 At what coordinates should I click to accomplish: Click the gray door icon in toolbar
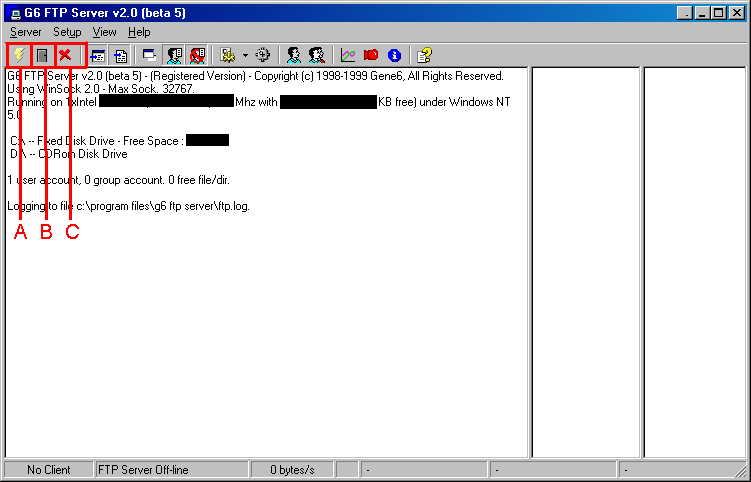point(43,55)
